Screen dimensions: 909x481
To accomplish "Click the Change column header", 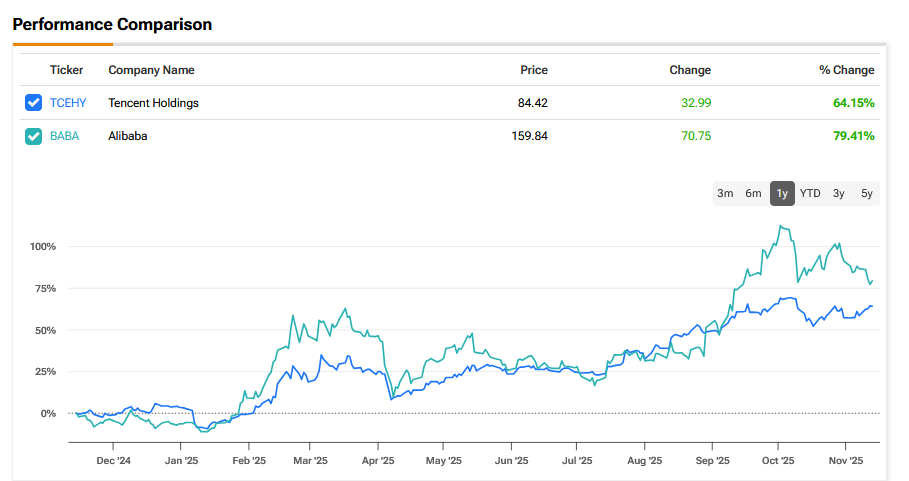I will 690,70.
